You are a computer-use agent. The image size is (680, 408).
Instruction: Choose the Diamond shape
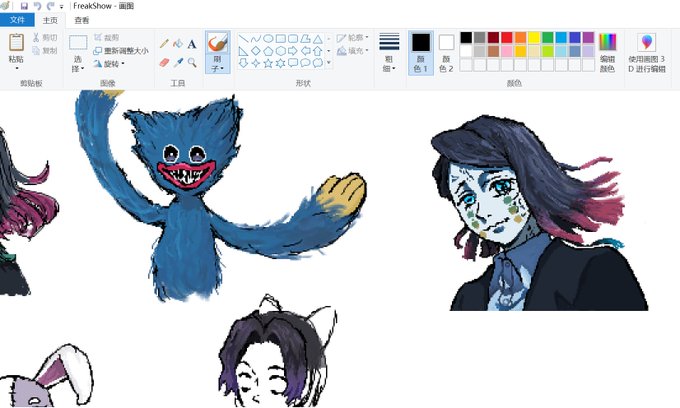(x=256, y=51)
